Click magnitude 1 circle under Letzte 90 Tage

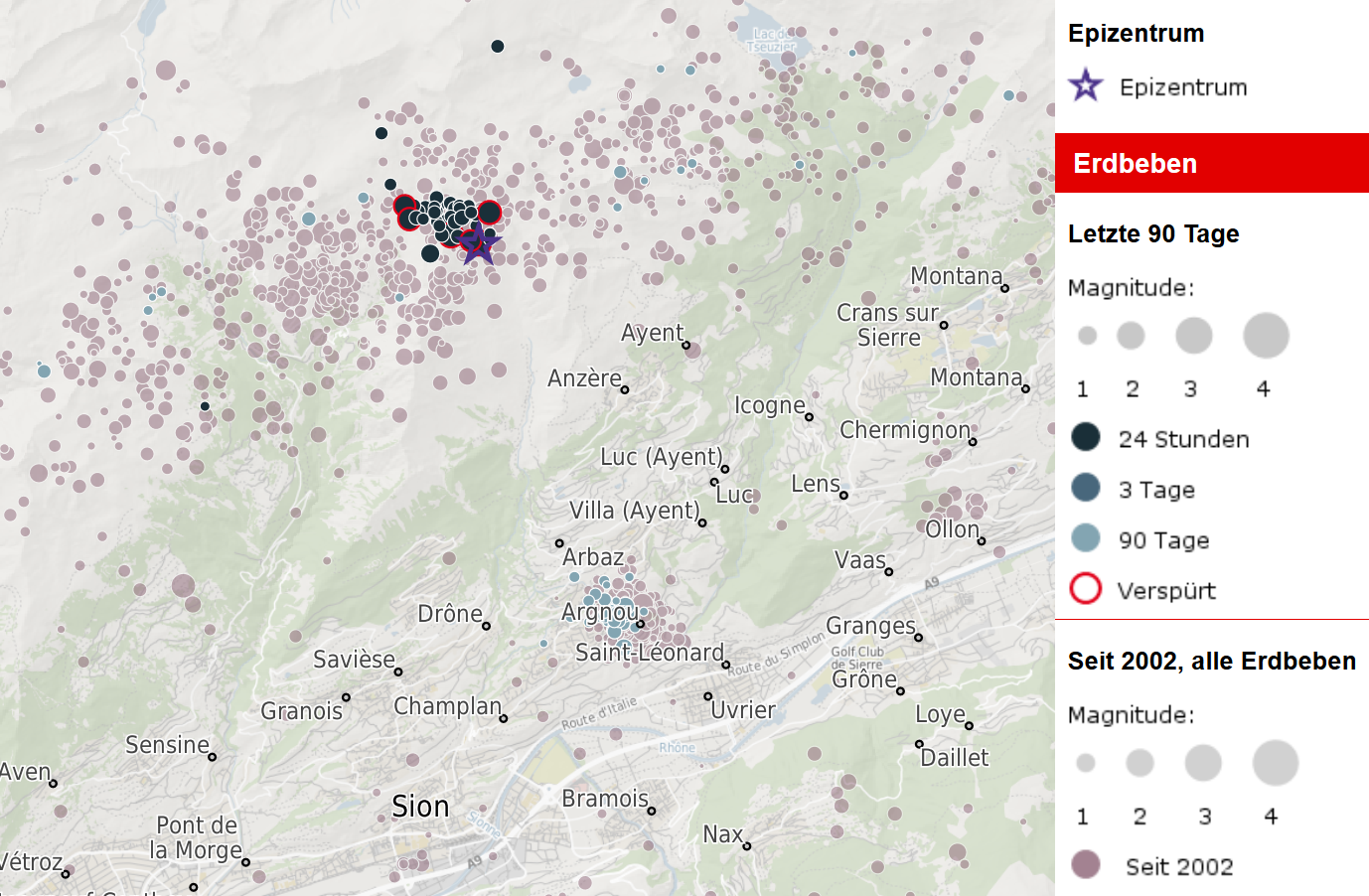1087,336
